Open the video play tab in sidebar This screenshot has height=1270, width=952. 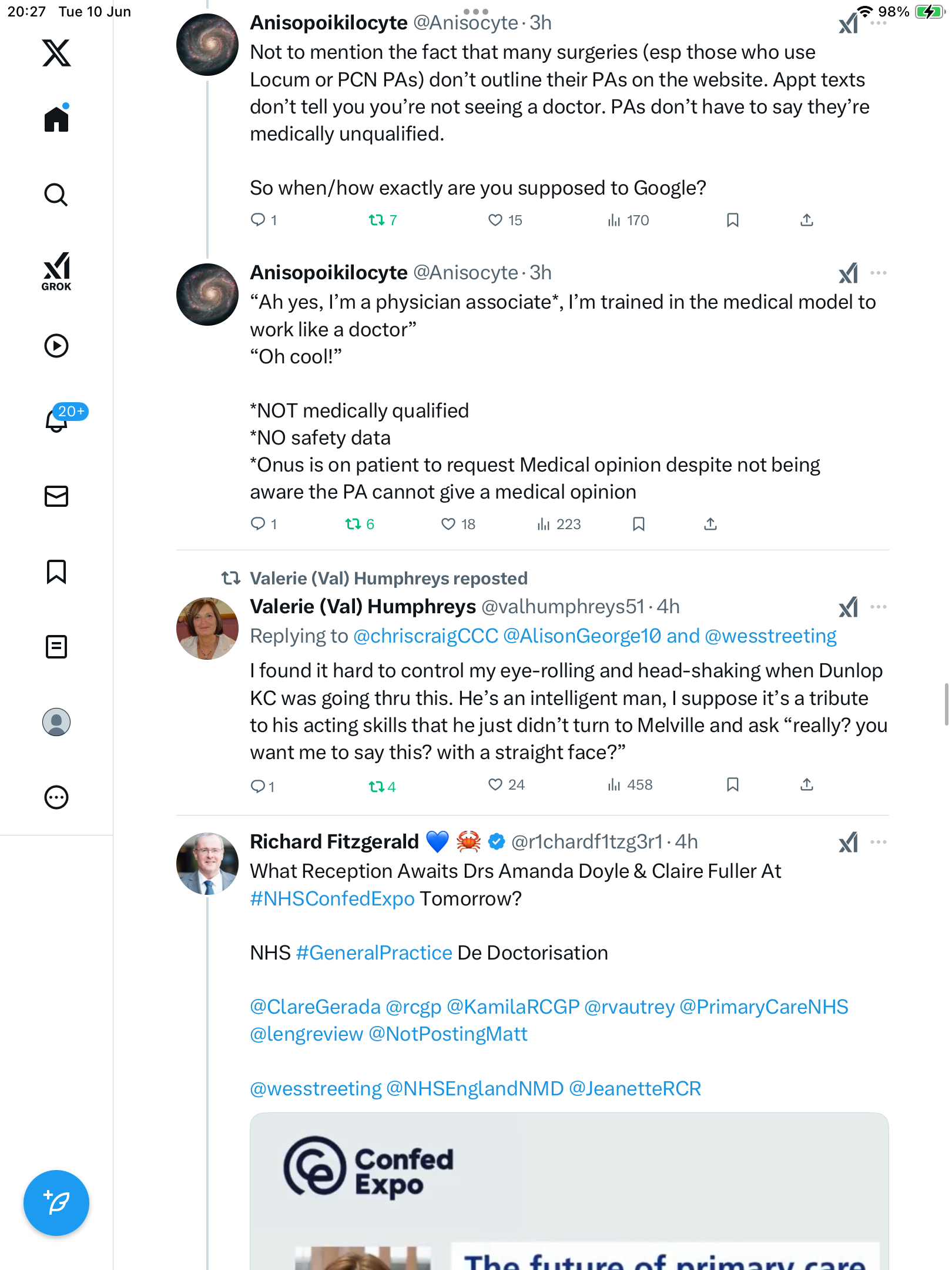click(56, 346)
